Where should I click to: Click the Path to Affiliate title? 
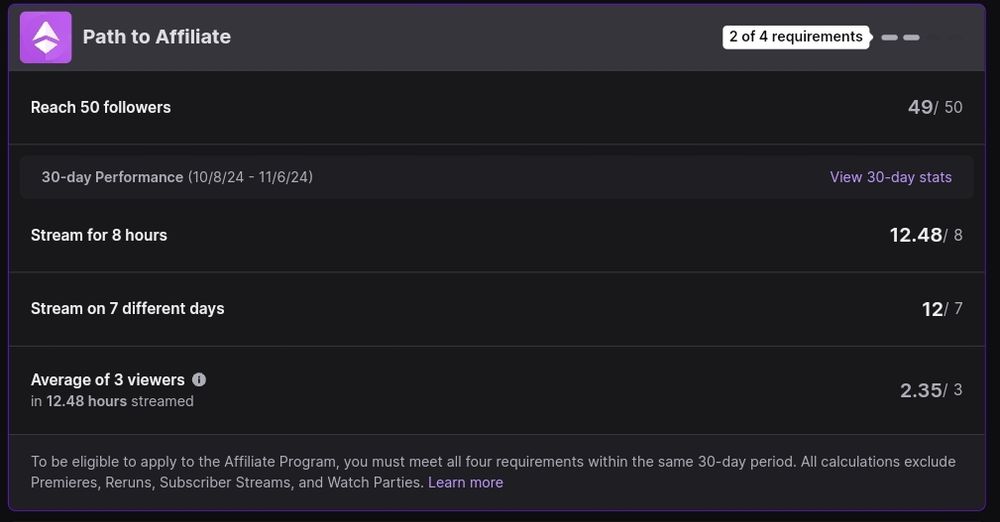pyautogui.click(x=156, y=37)
